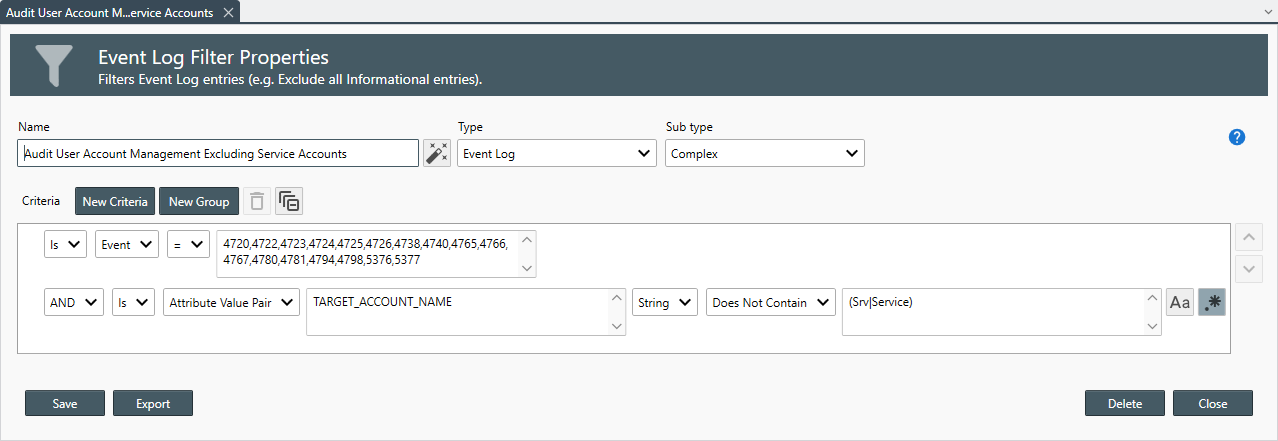This screenshot has height=441, width=1278.
Task: Click the Export button
Action: [x=153, y=403]
